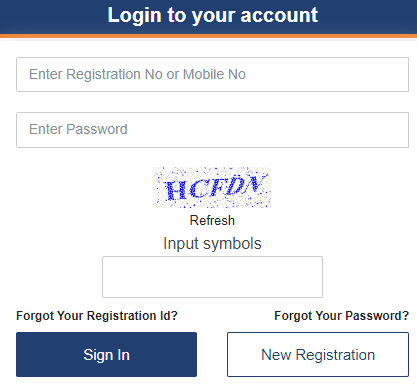
Task: Click the empty symbols verification textbox
Action: point(212,277)
